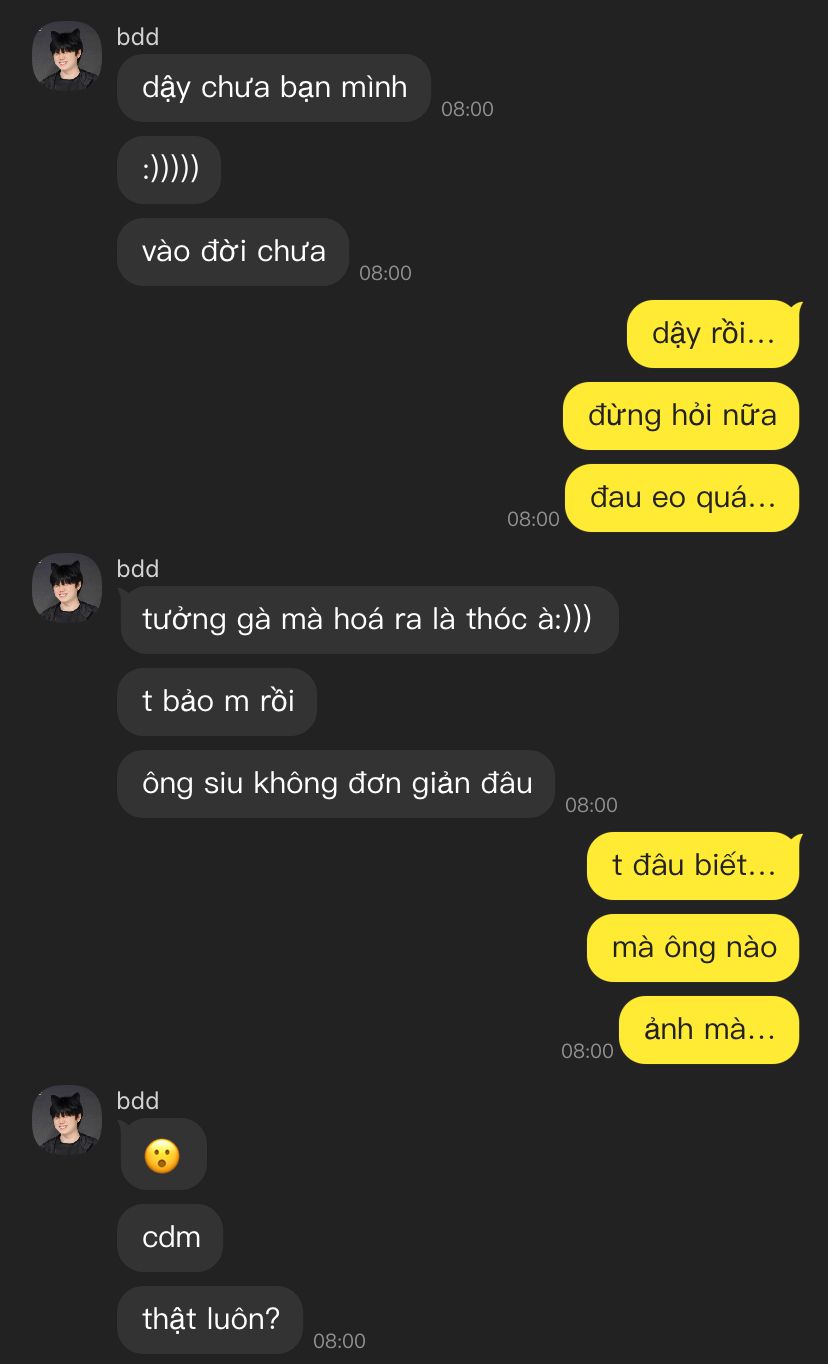Tap bdd's avatar beside the emoji message
The image size is (828, 1364).
pyautogui.click(x=67, y=1120)
